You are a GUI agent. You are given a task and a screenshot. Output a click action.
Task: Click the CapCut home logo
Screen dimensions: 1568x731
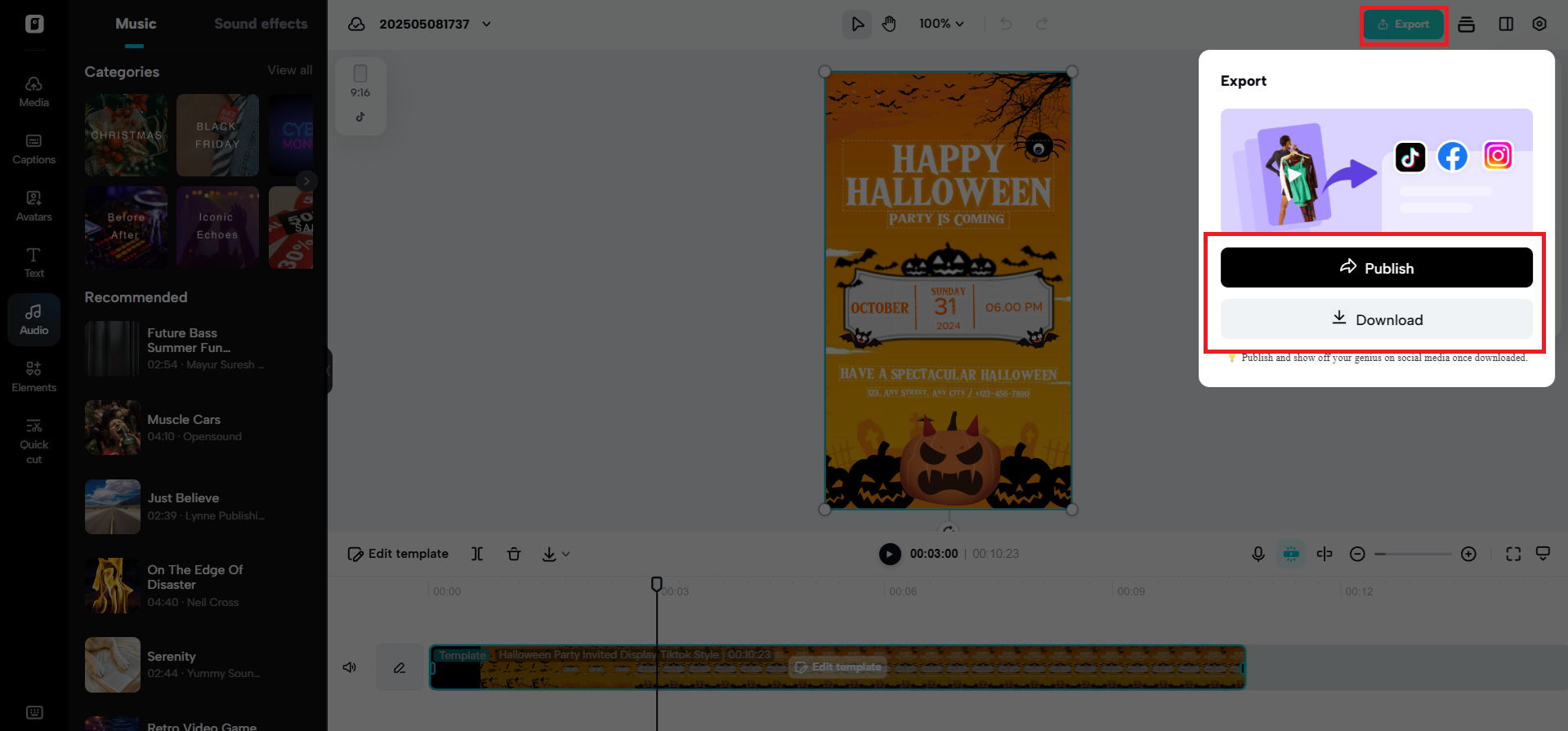(x=34, y=24)
